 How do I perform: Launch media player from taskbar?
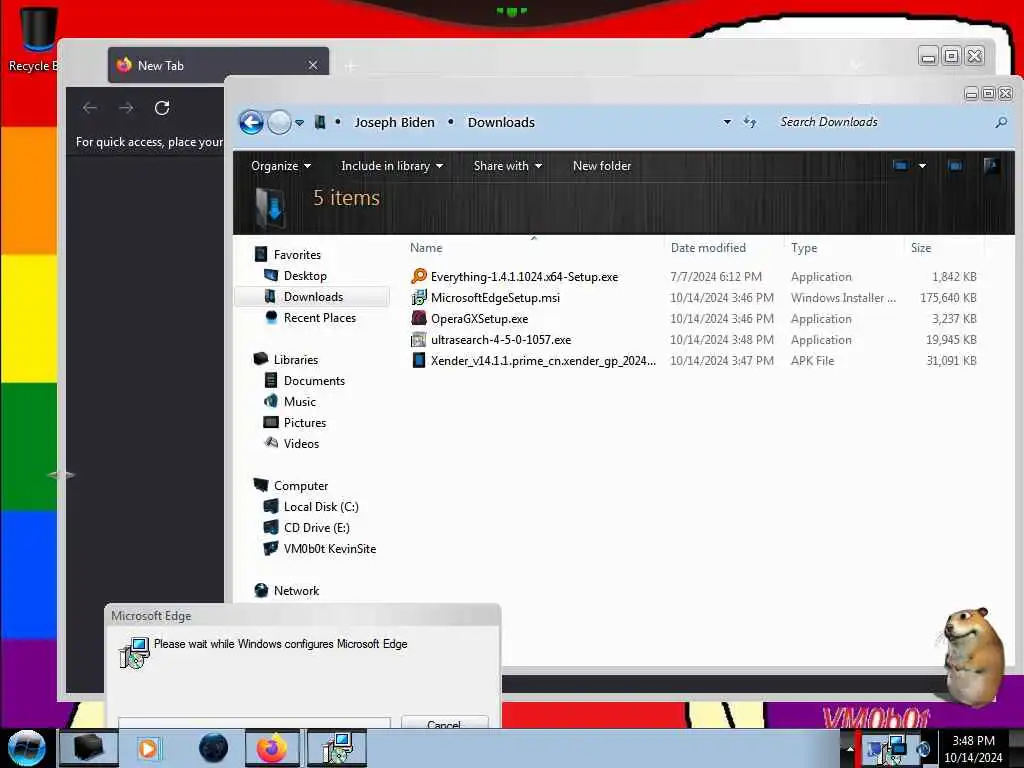point(148,748)
